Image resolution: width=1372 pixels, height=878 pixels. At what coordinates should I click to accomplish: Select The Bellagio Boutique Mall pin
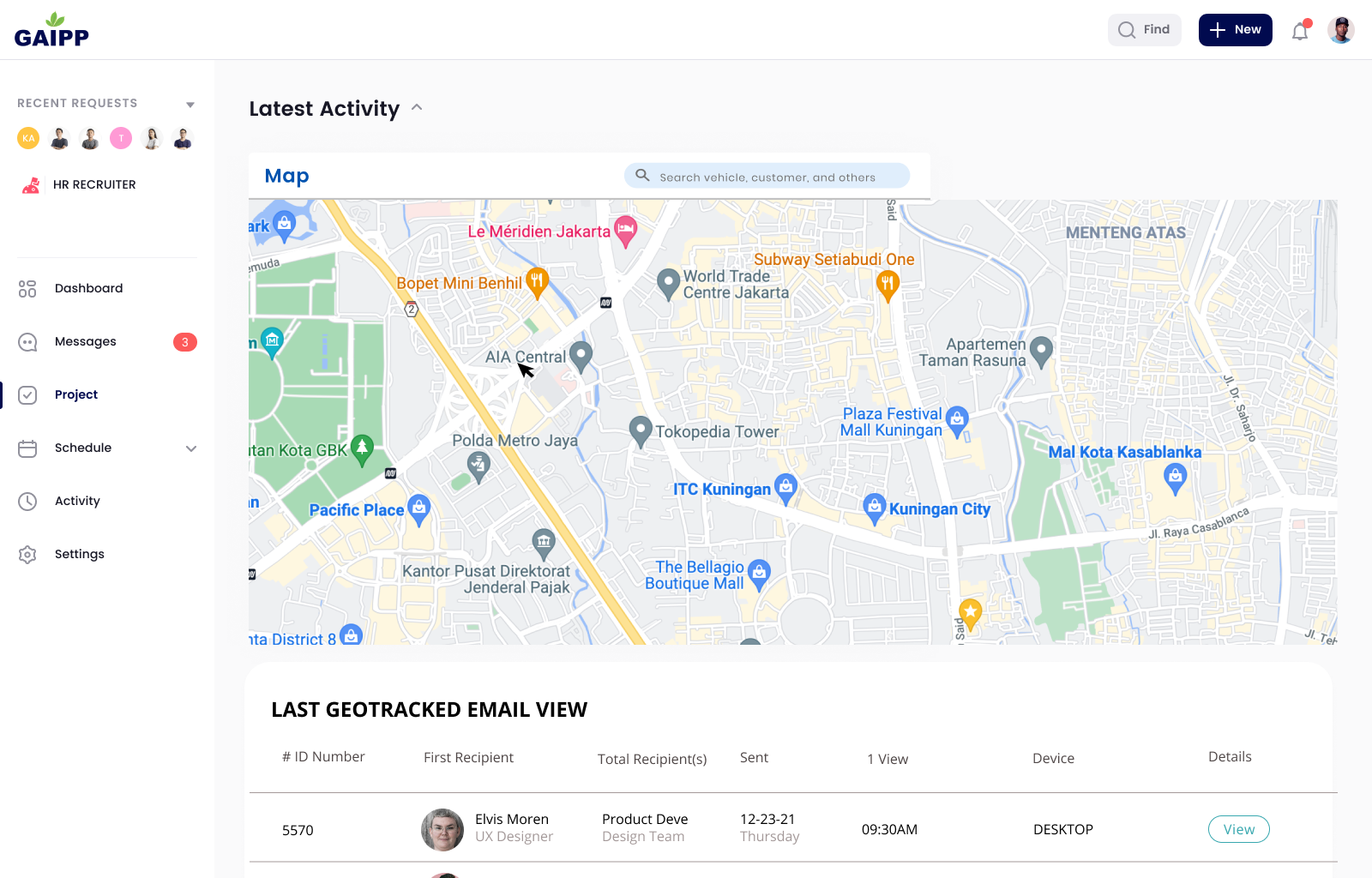click(759, 575)
